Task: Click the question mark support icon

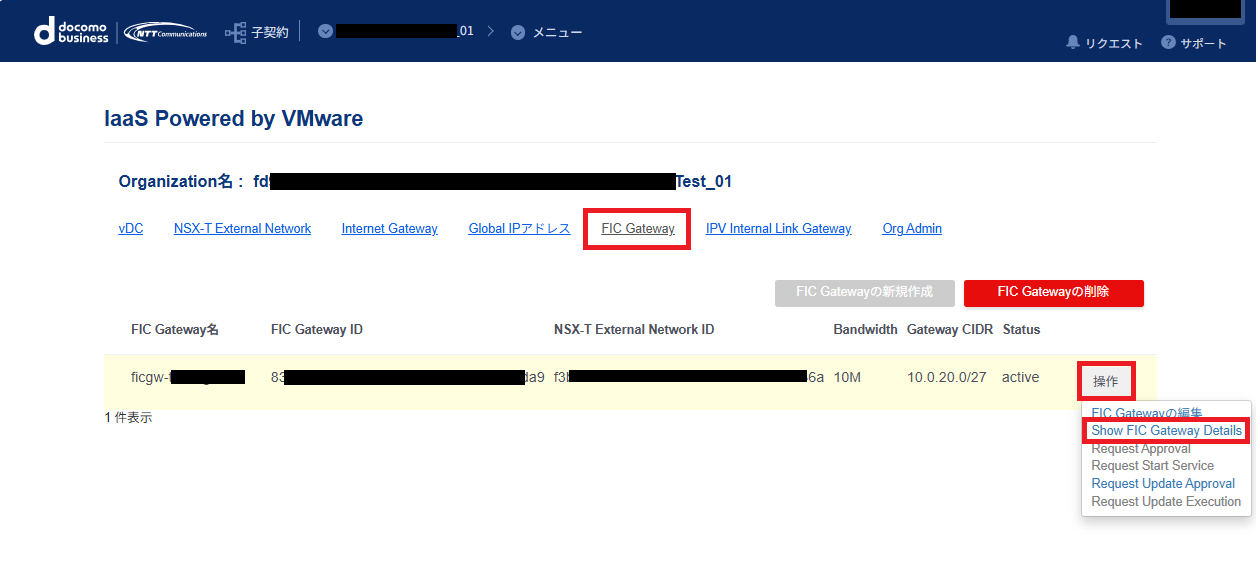Action: click(1168, 42)
